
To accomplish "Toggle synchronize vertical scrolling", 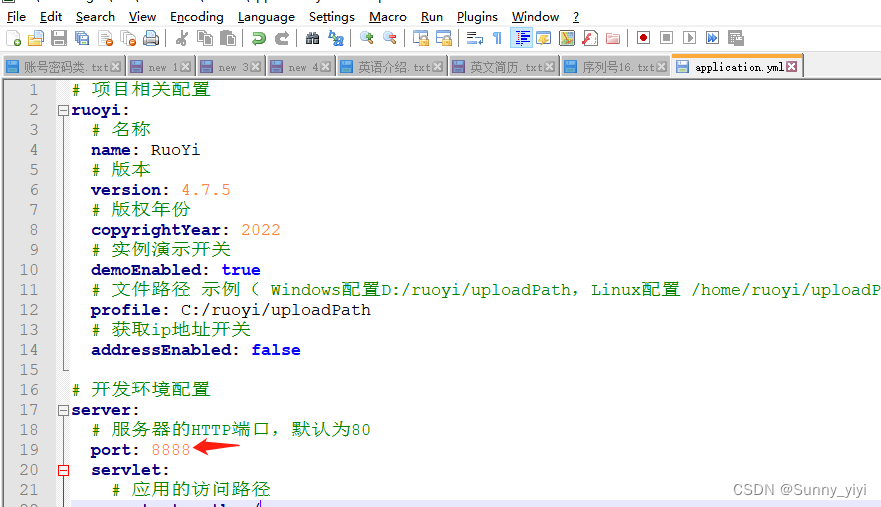I will pyautogui.click(x=421, y=38).
